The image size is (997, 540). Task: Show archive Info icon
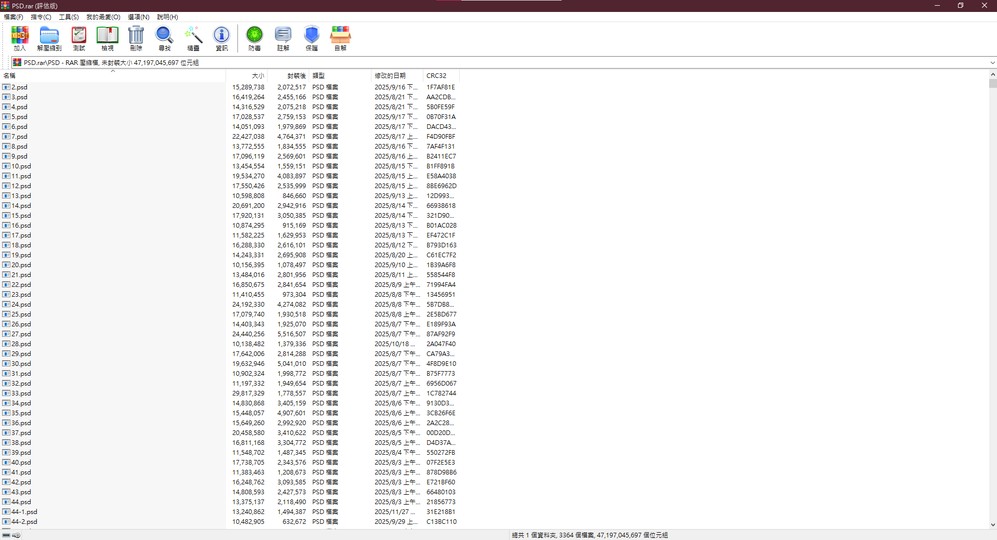221,34
